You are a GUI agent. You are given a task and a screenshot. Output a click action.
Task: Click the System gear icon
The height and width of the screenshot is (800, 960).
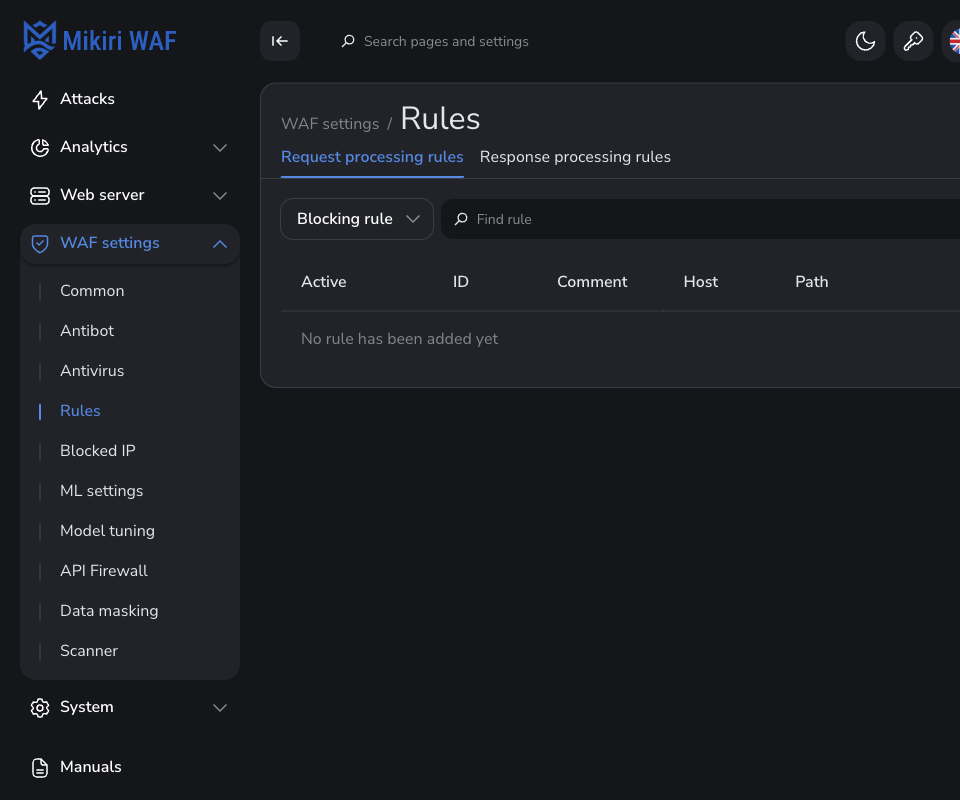[x=40, y=708]
